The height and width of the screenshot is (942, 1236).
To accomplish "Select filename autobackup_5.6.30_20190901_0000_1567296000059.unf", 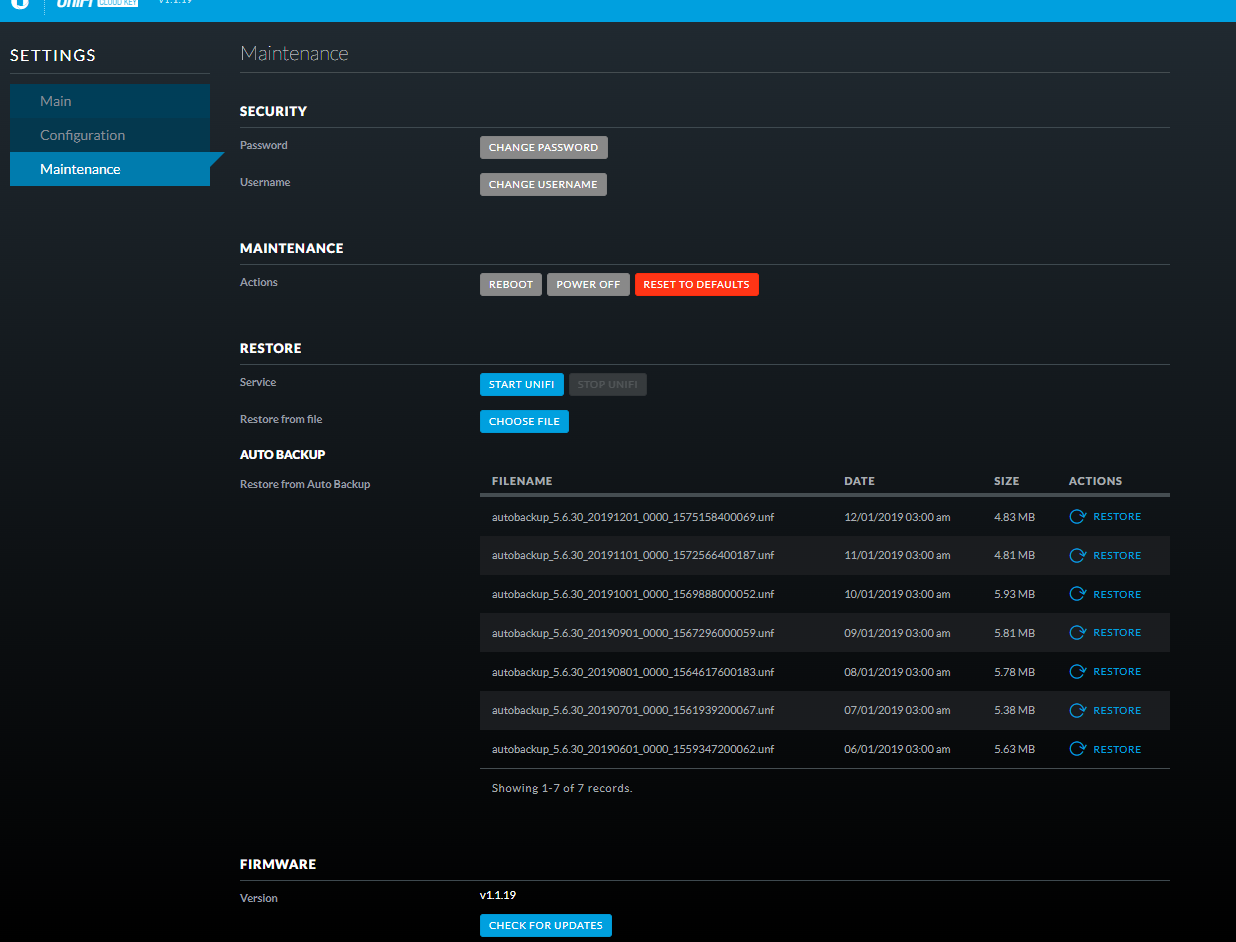I will point(633,633).
